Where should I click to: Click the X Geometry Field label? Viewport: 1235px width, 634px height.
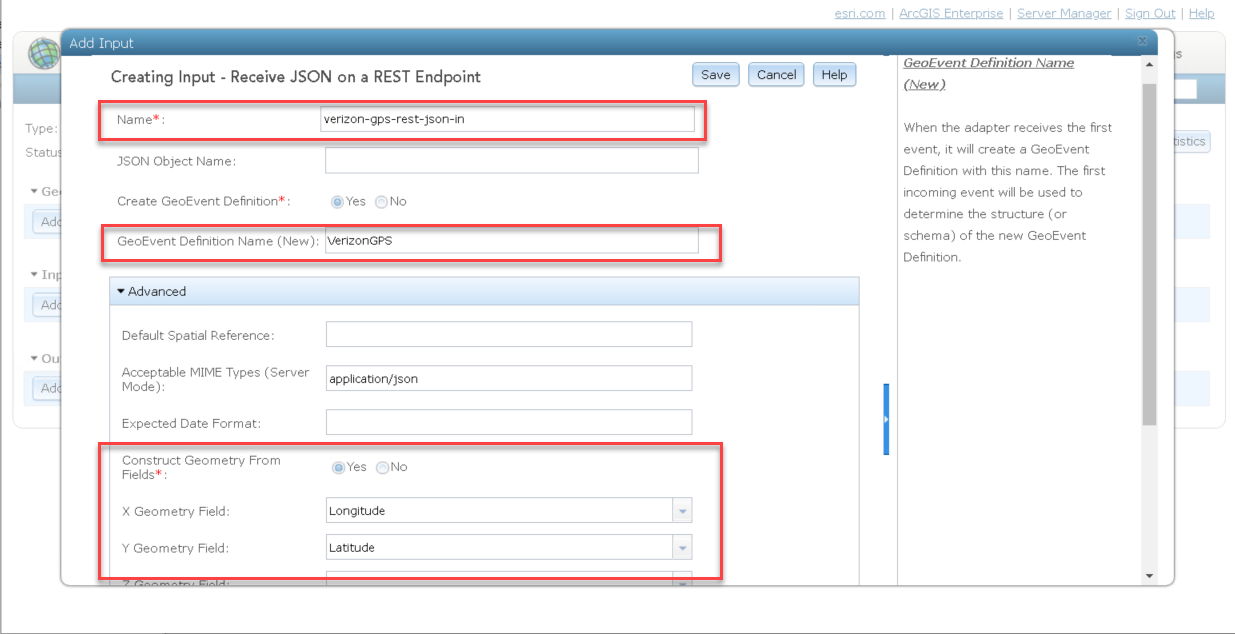point(176,511)
